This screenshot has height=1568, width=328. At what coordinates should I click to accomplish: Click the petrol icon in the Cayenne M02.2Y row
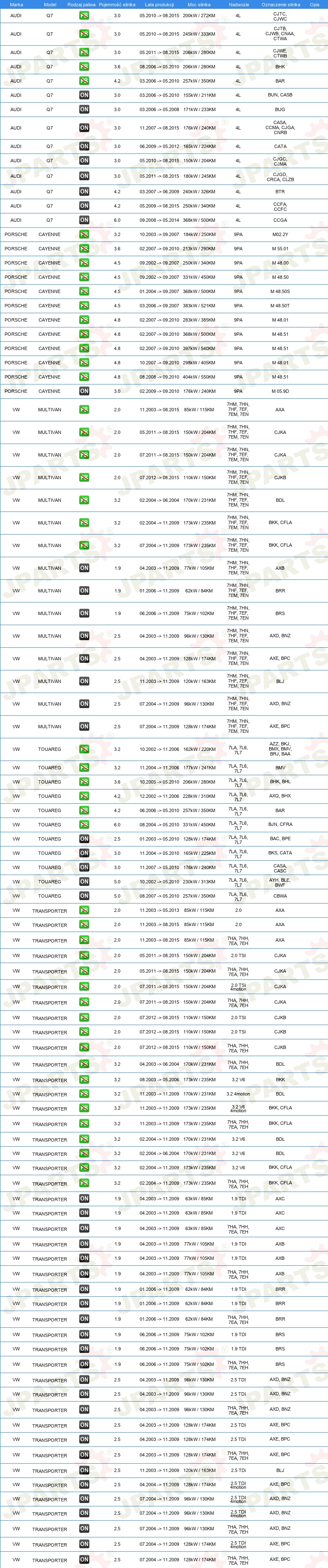pyautogui.click(x=84, y=234)
